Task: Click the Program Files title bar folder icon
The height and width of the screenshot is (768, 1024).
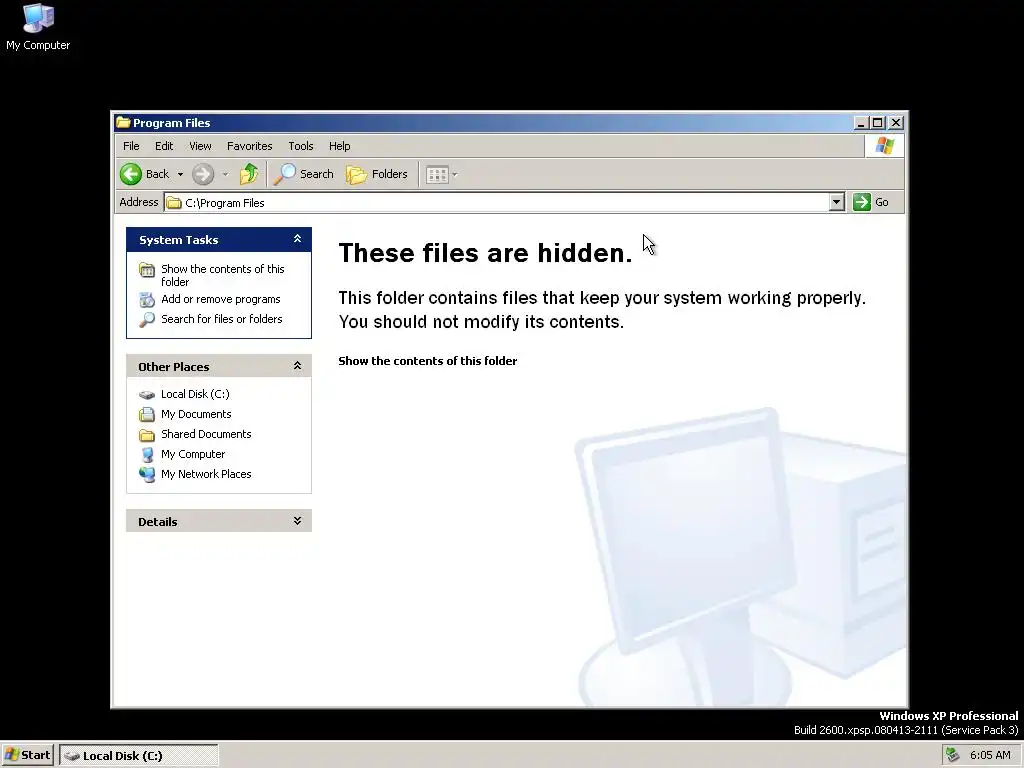Action: click(x=123, y=122)
